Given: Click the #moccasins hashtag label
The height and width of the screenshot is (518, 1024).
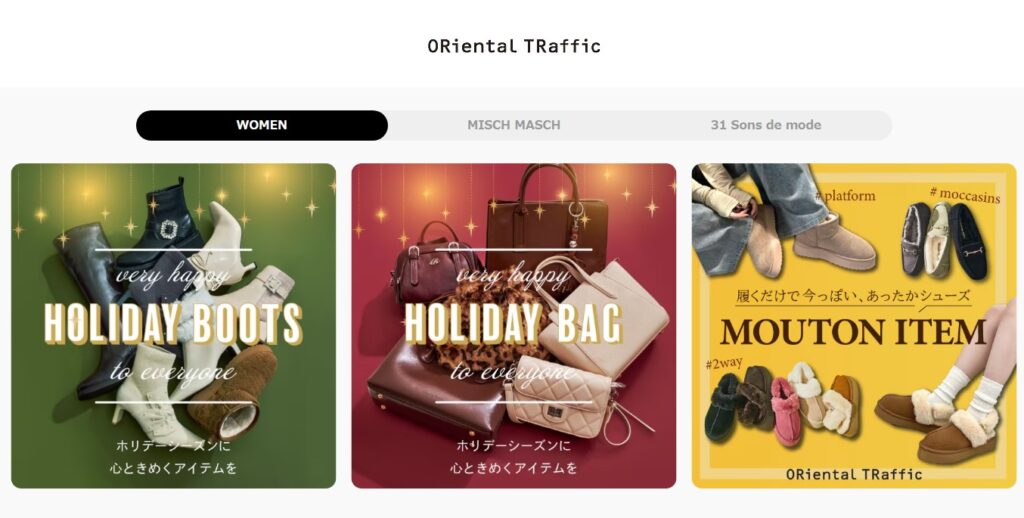Looking at the screenshot, I should (965, 195).
